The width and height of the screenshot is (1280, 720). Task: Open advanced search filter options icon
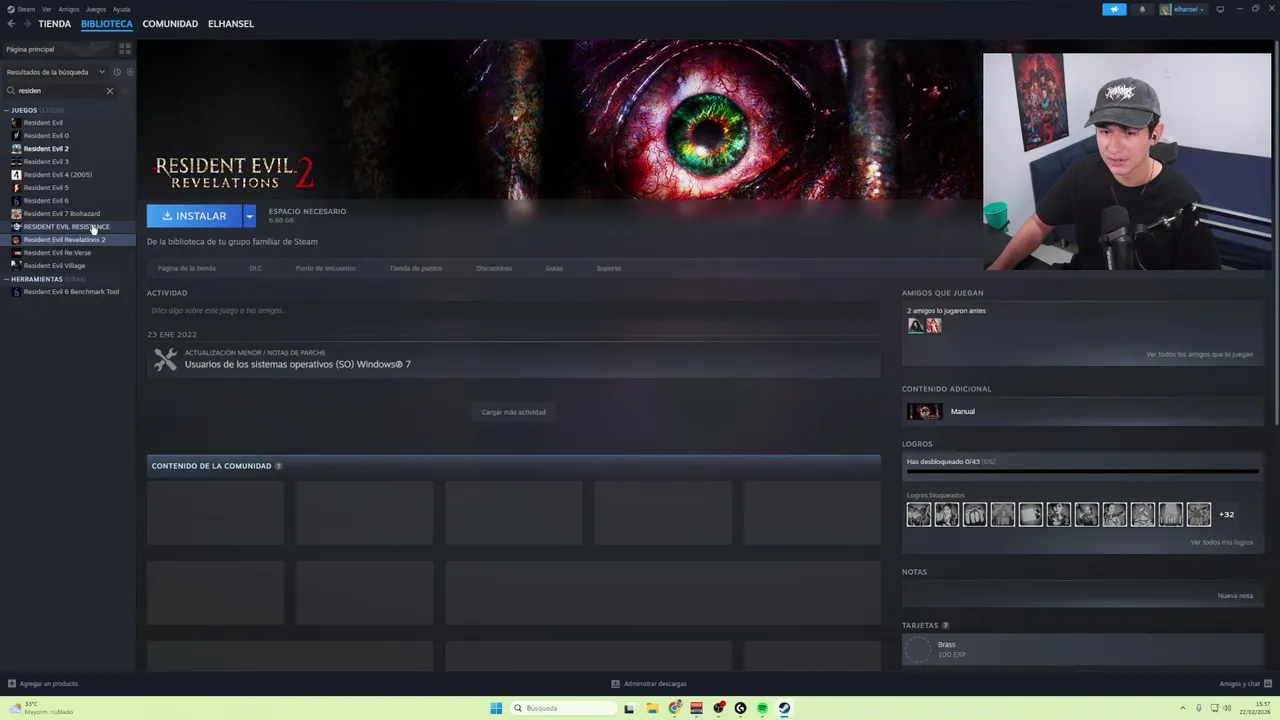(x=125, y=91)
